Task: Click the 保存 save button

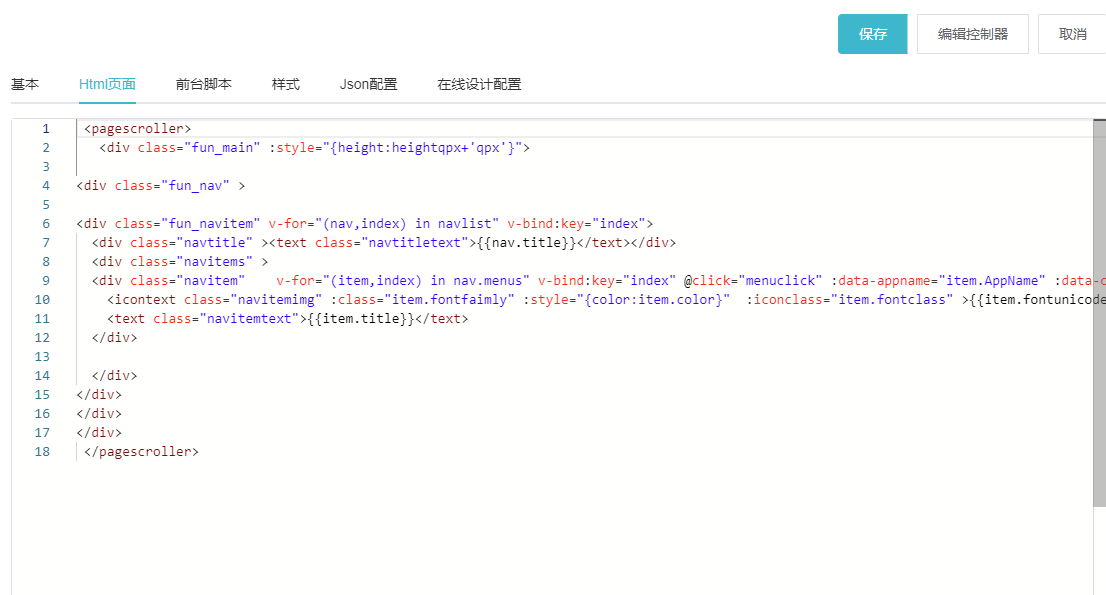Action: point(873,34)
